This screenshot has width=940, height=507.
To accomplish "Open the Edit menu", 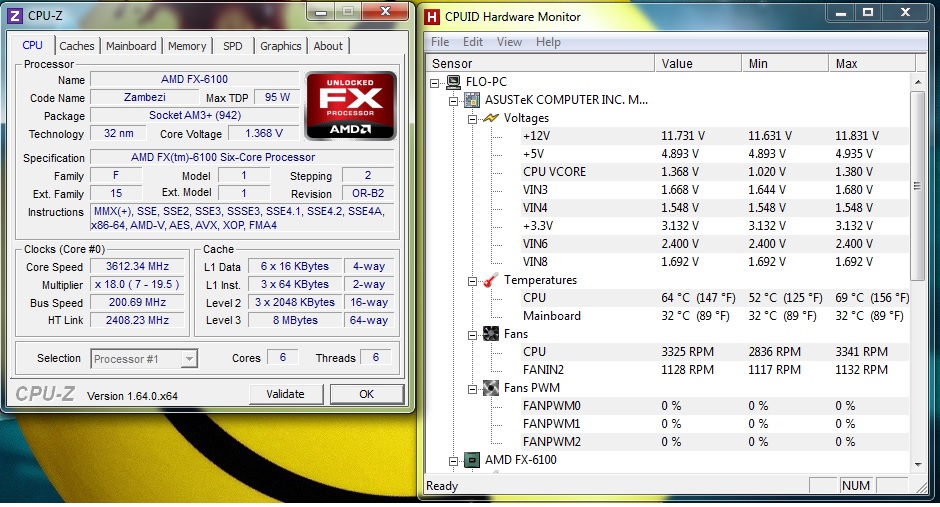I will (x=472, y=42).
